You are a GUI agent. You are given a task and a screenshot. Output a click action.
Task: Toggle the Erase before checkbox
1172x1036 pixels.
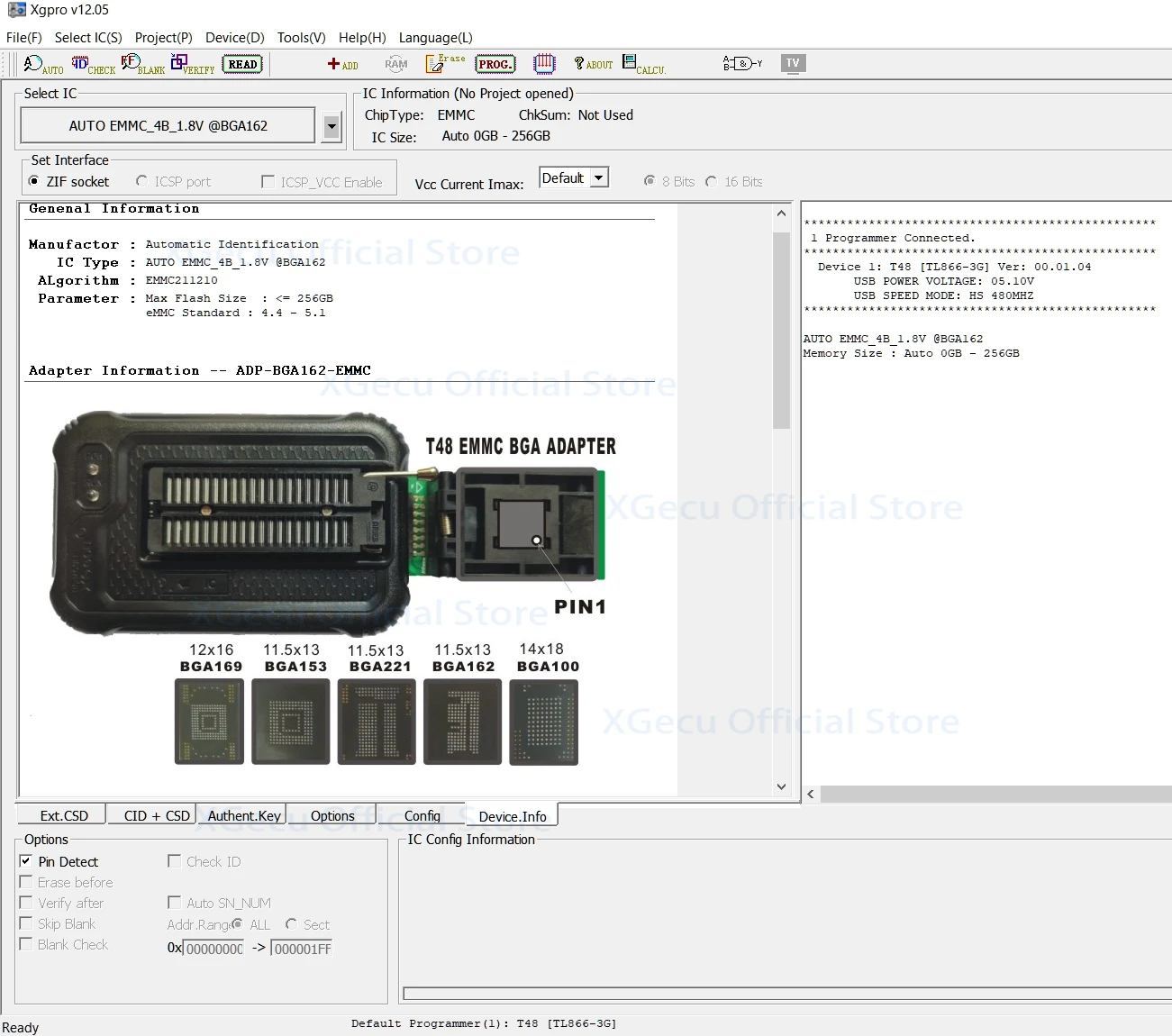point(26,882)
